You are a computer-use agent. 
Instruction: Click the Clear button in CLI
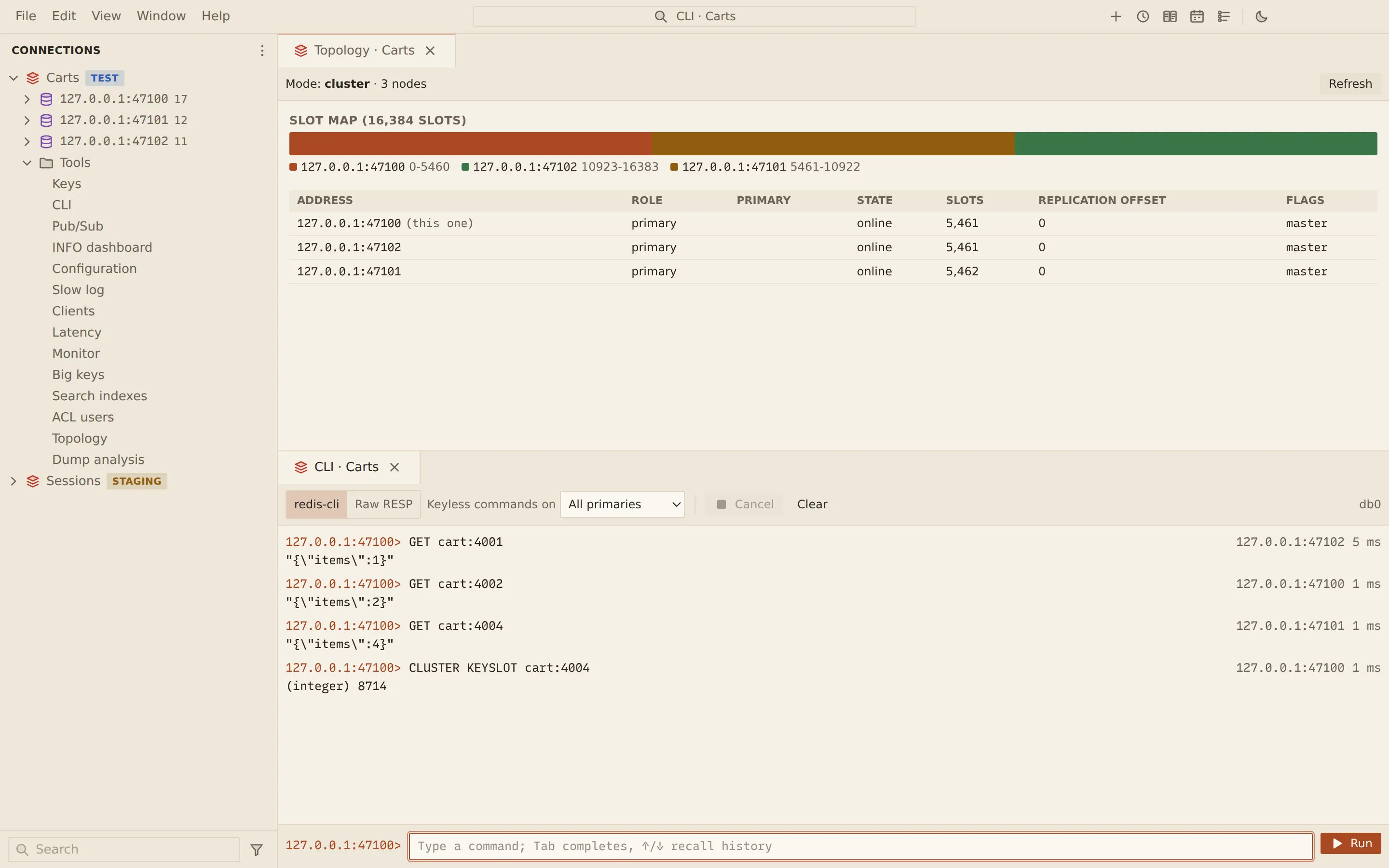[812, 504]
